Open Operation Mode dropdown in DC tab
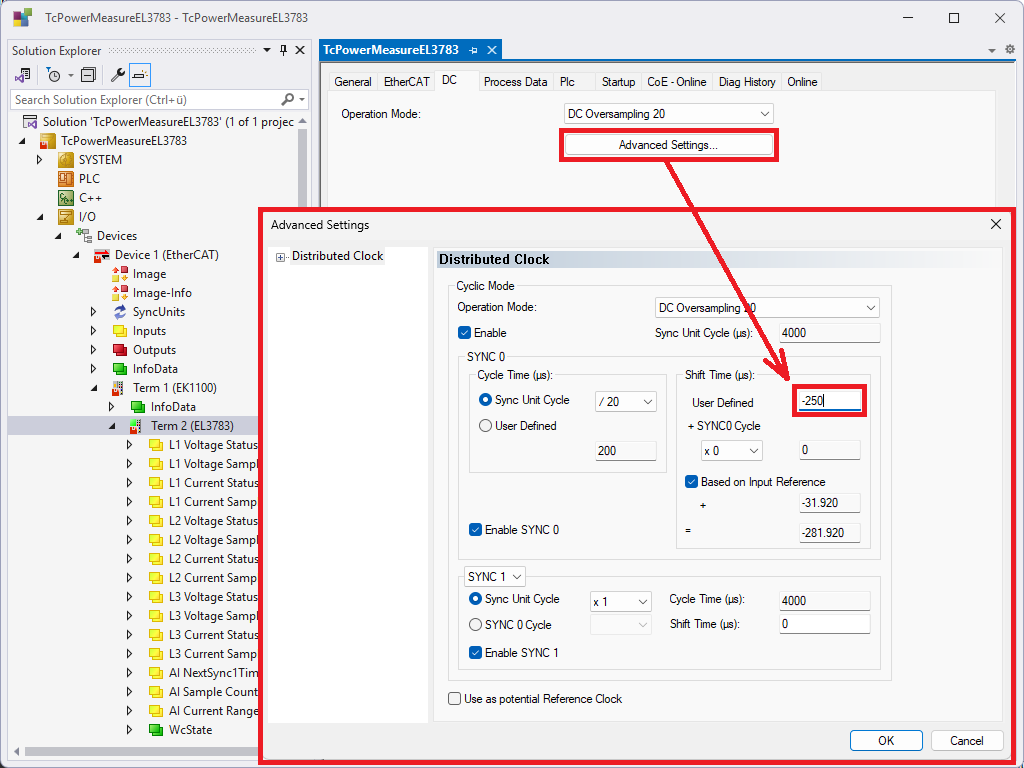1024x768 pixels. click(x=669, y=114)
